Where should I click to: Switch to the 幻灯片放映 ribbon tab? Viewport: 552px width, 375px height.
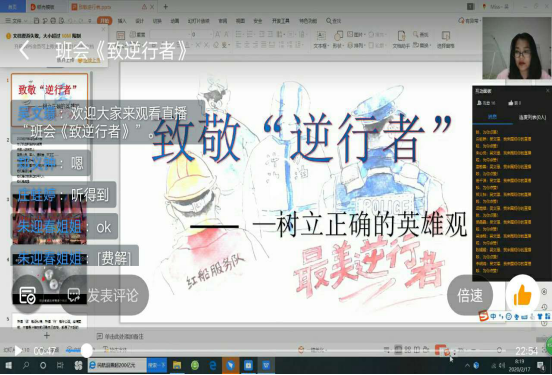pos(199,21)
